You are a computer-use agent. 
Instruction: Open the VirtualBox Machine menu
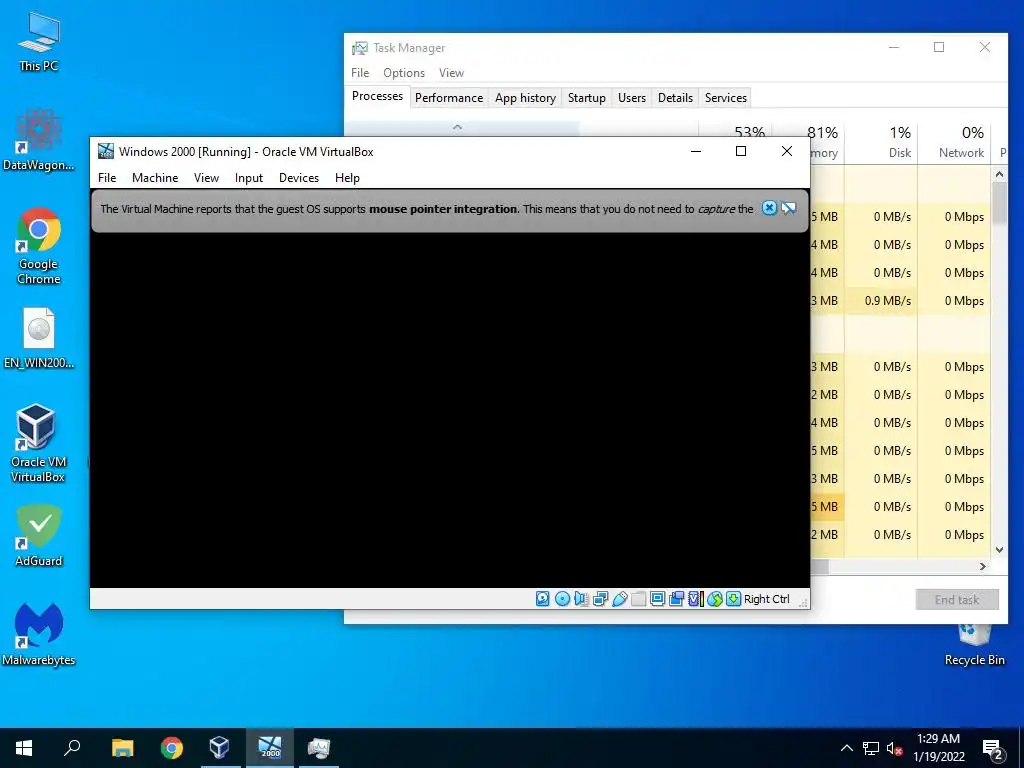point(155,178)
